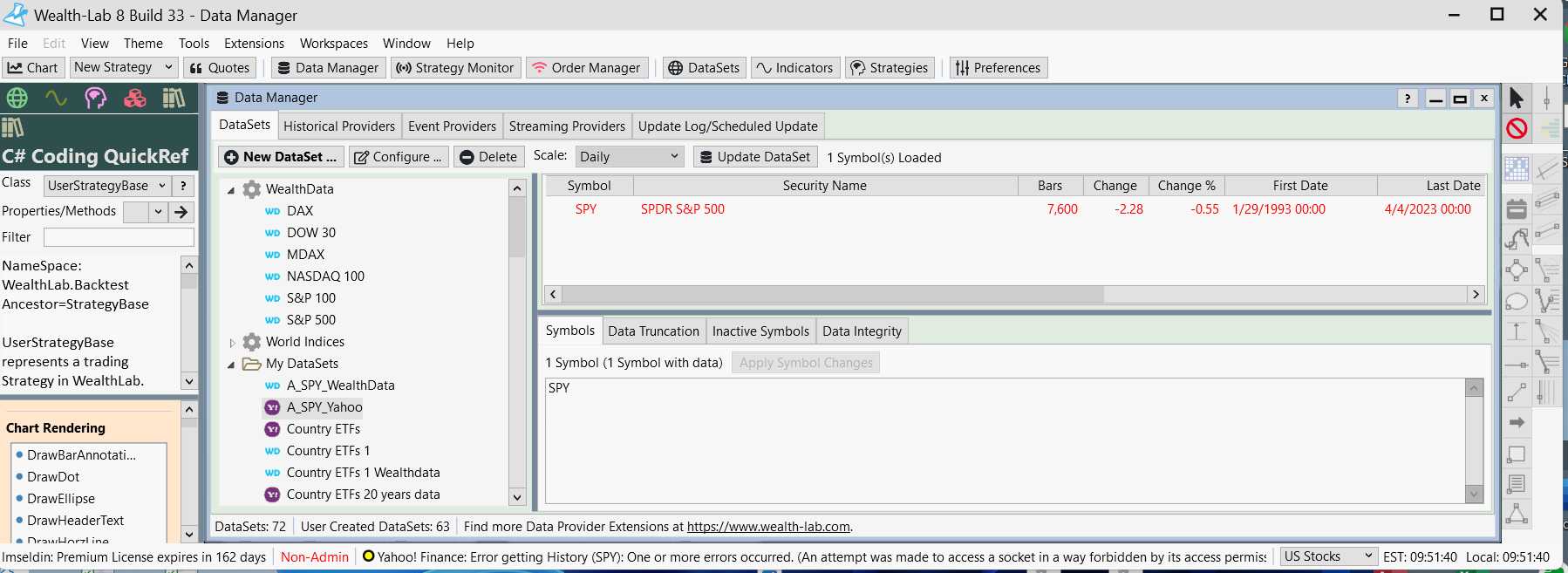Click the green globe icon in left panel
The image size is (1568, 573).
pyautogui.click(x=17, y=98)
